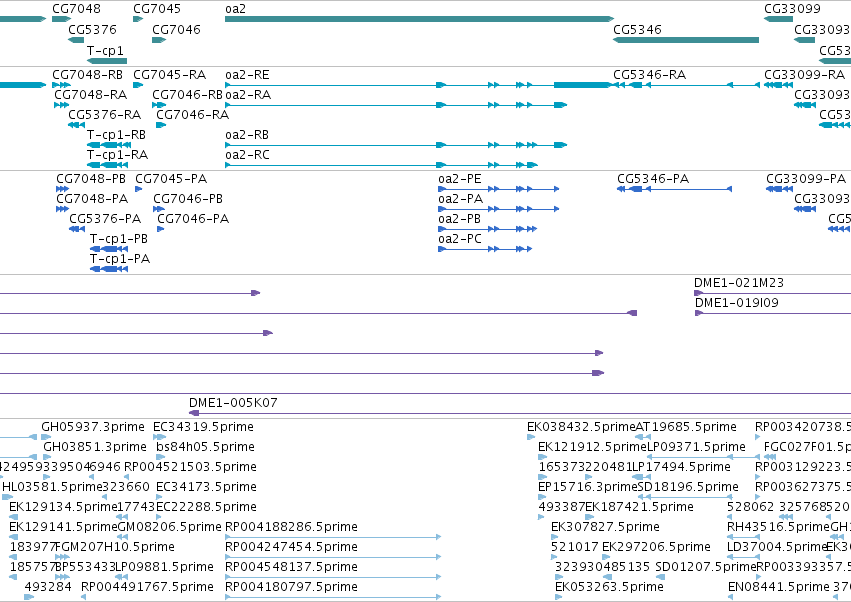The width and height of the screenshot is (851, 602).
Task: Click the oa2-RE transcript label
Action: [247, 74]
